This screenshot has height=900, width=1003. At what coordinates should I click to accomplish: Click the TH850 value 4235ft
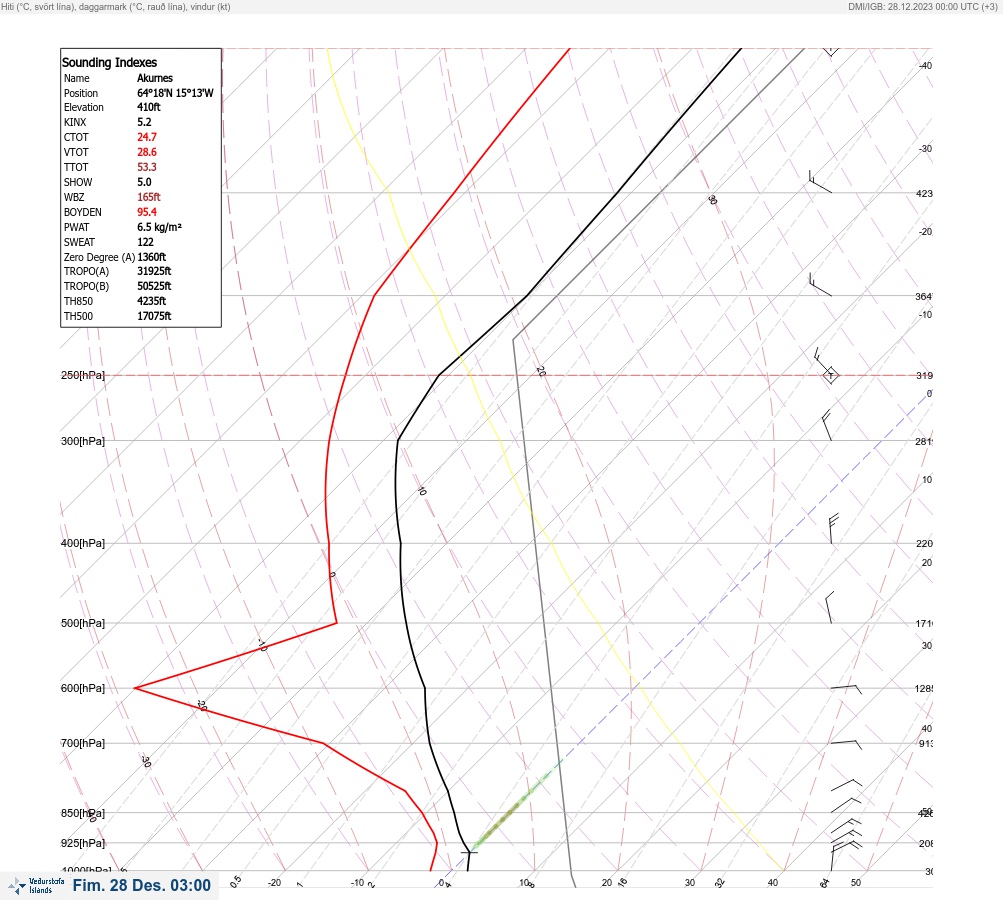(x=152, y=301)
